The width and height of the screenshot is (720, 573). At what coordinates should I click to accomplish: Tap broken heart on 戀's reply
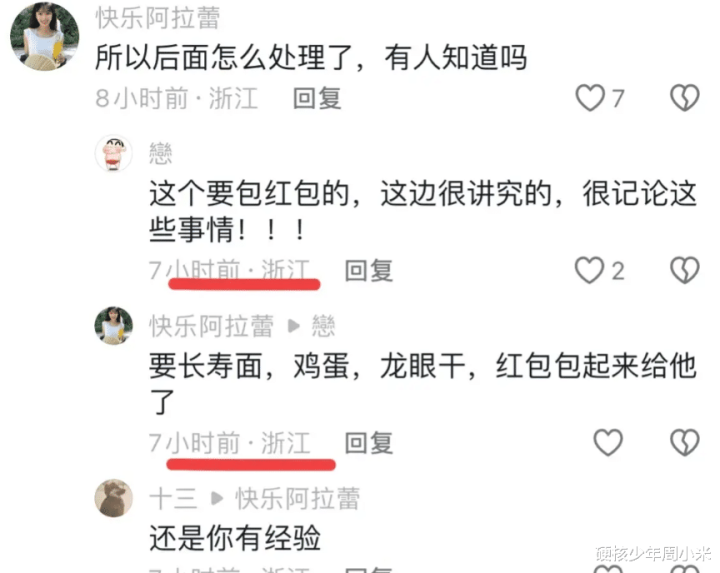(685, 270)
